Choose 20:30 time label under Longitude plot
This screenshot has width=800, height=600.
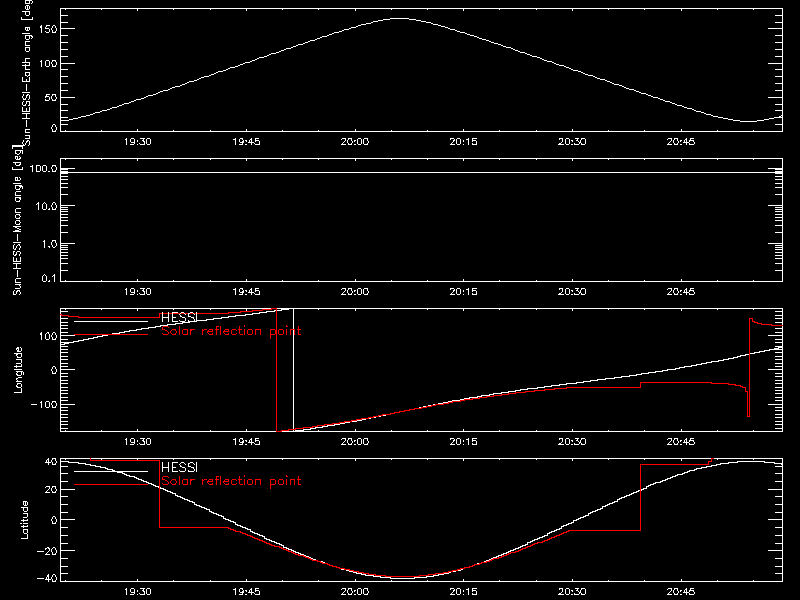pyautogui.click(x=572, y=442)
